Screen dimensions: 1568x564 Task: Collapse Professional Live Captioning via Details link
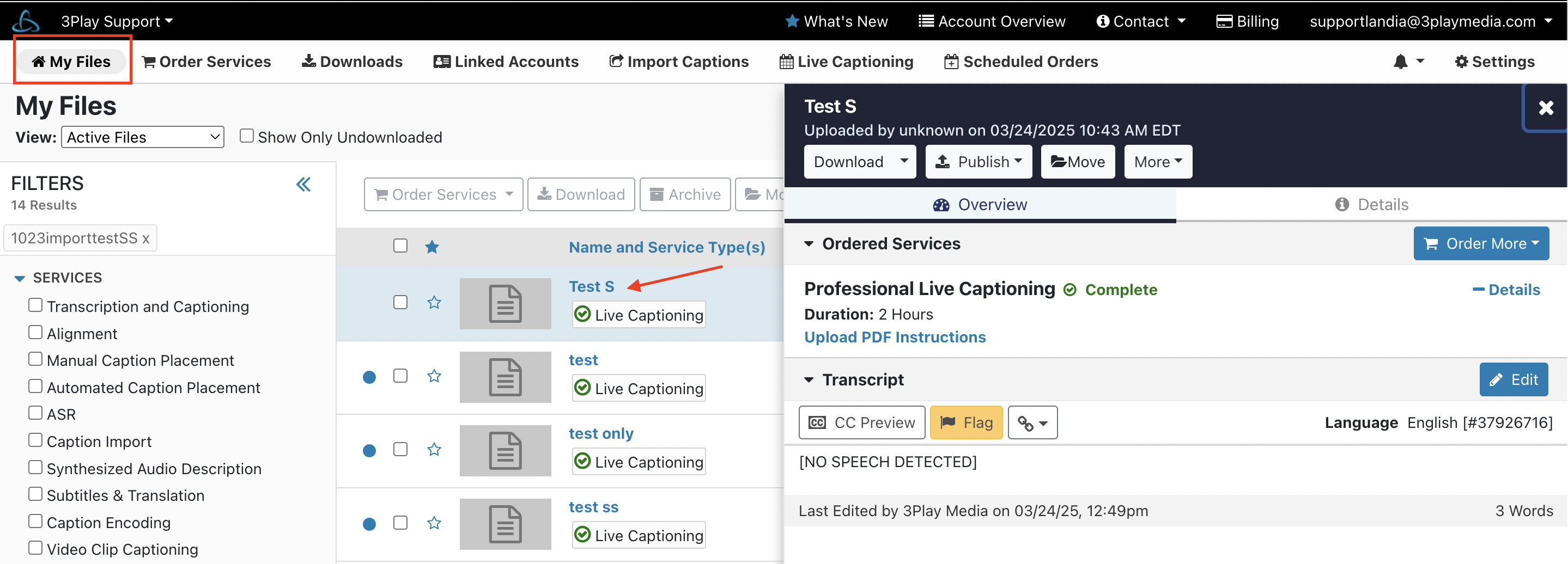1506,290
